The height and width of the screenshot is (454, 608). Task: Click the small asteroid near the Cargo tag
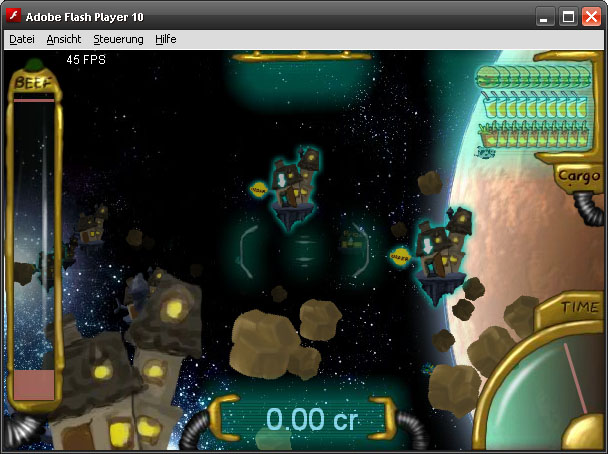point(430,183)
